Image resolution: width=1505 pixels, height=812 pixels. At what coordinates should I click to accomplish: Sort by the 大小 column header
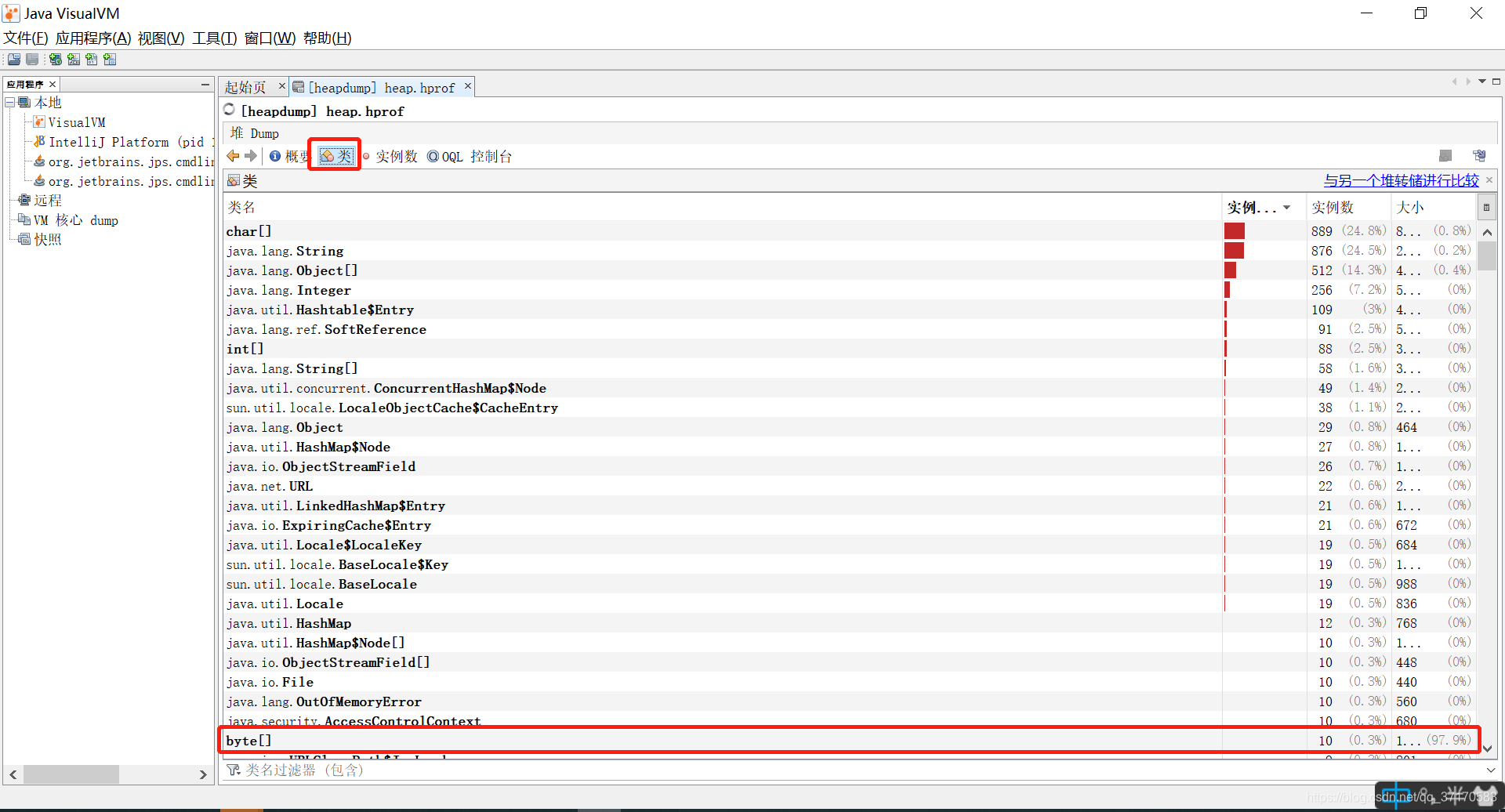(1434, 208)
